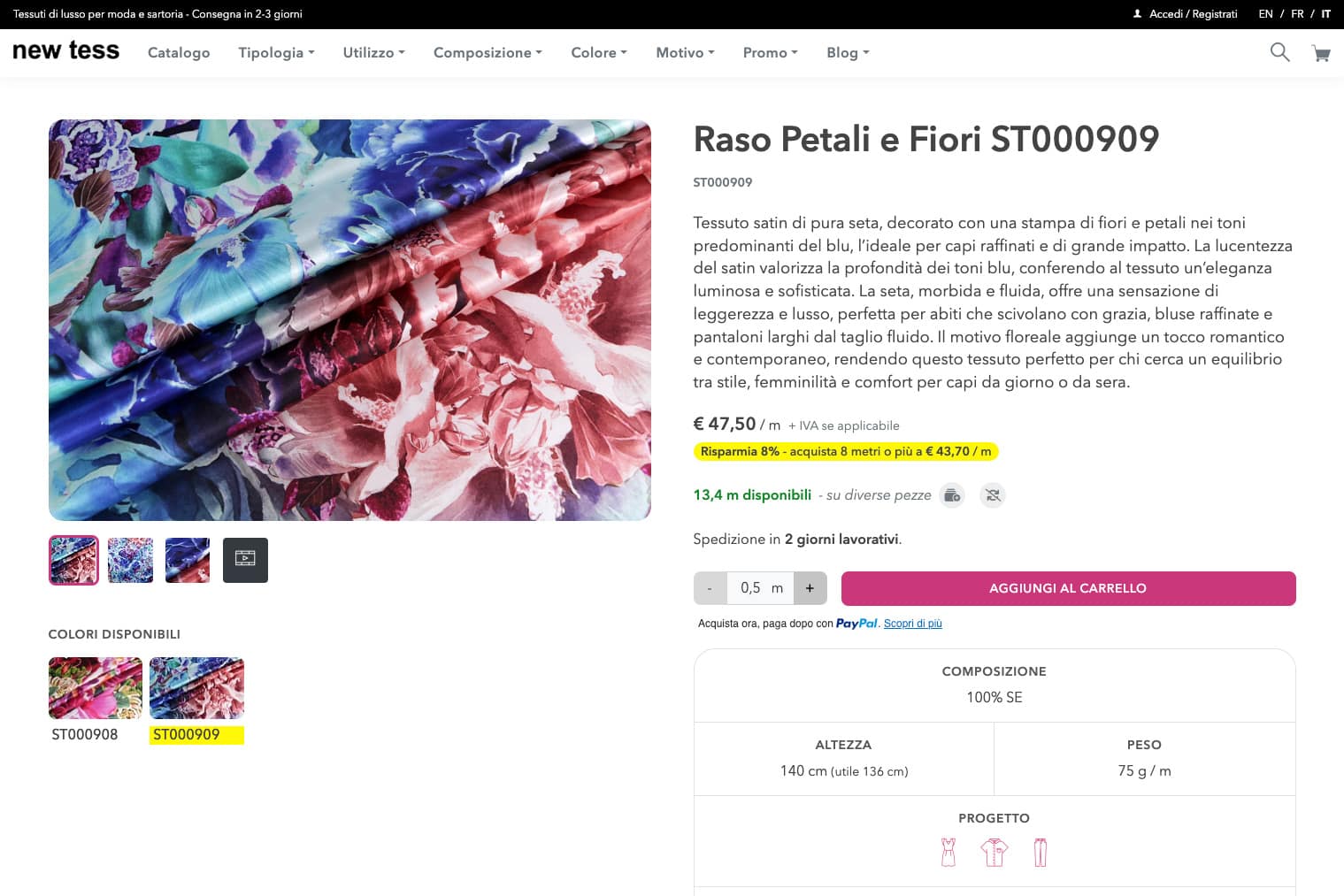Click the AGGIUNGI AL CARRELLO button

(1068, 588)
